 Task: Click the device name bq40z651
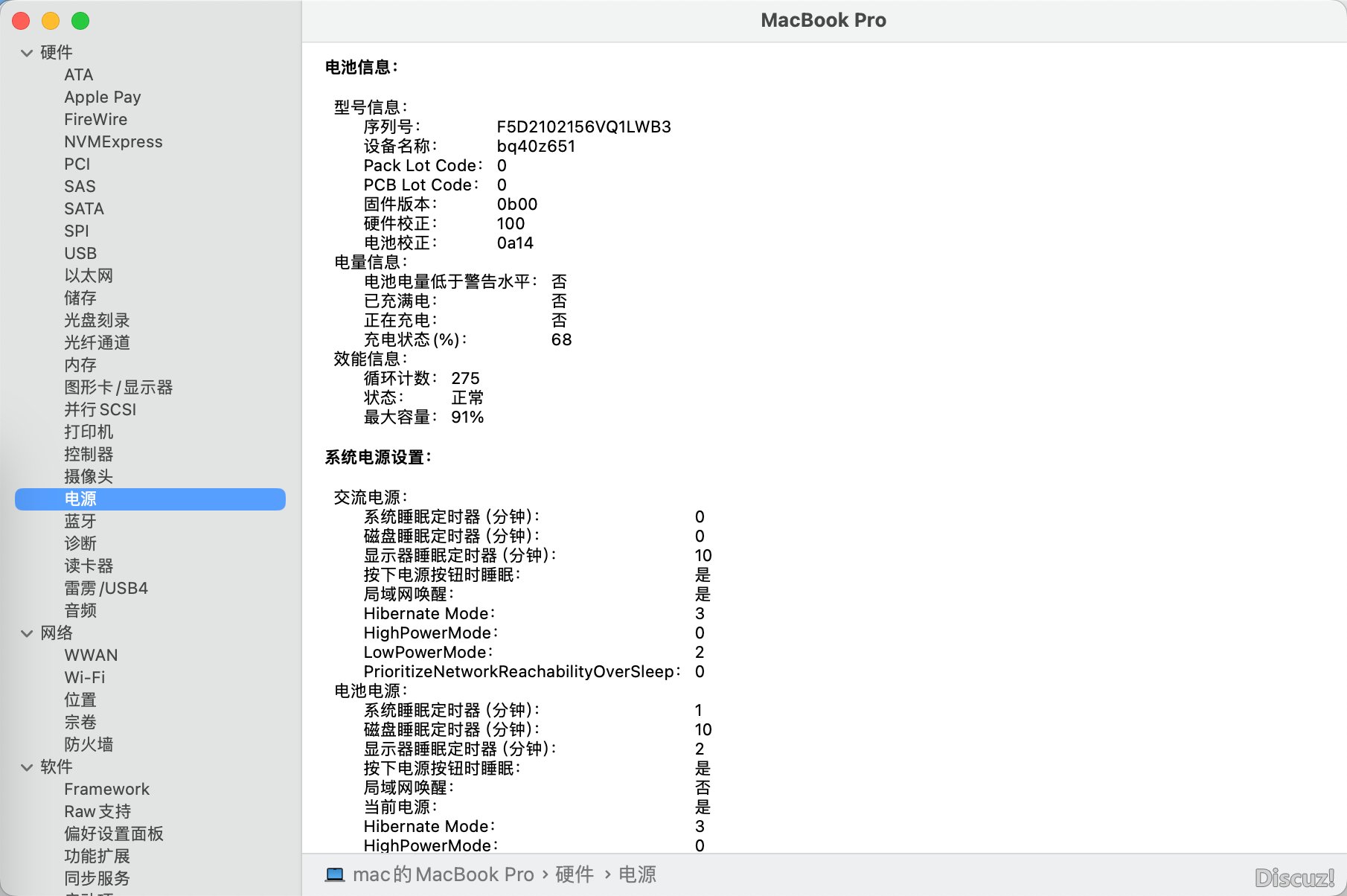tap(537, 147)
